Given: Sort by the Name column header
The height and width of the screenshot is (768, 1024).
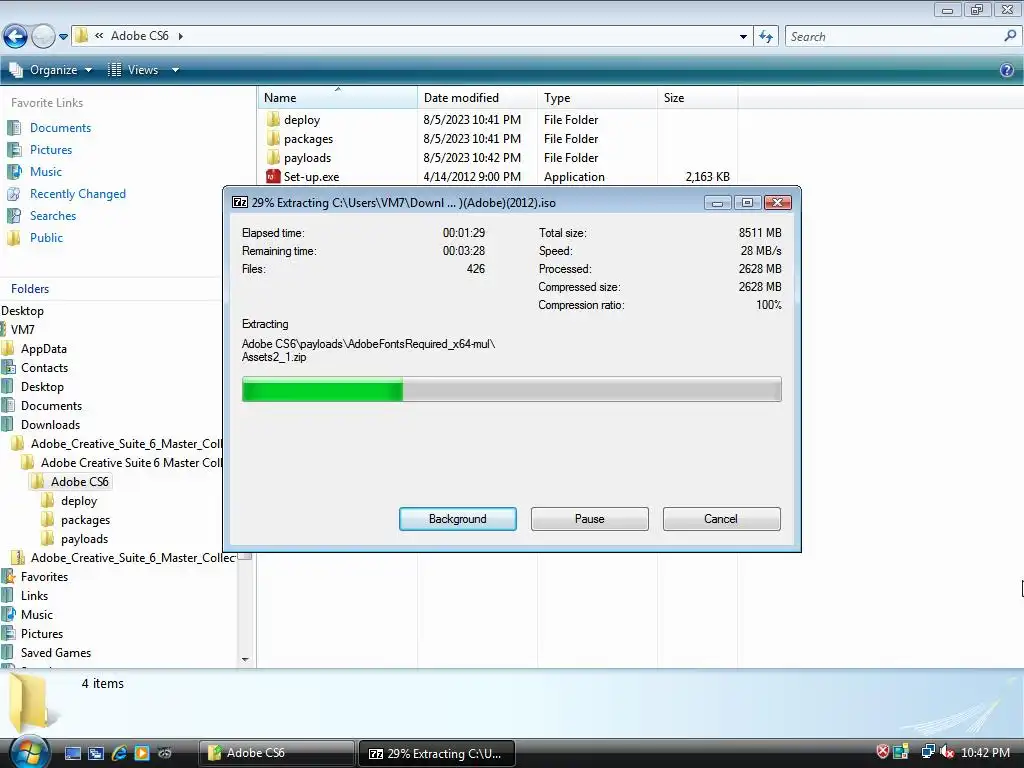Looking at the screenshot, I should point(338,98).
